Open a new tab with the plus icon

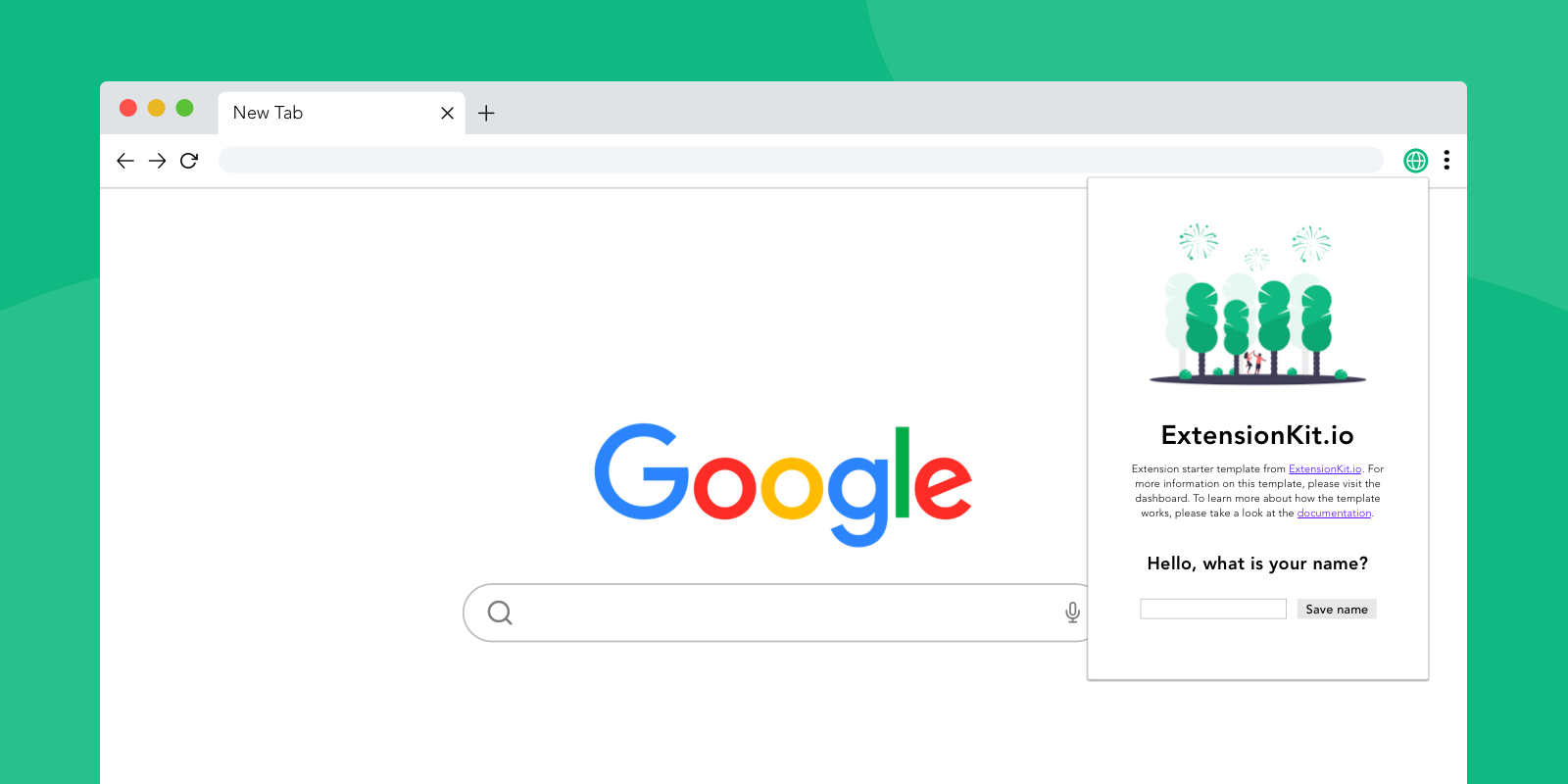(486, 113)
